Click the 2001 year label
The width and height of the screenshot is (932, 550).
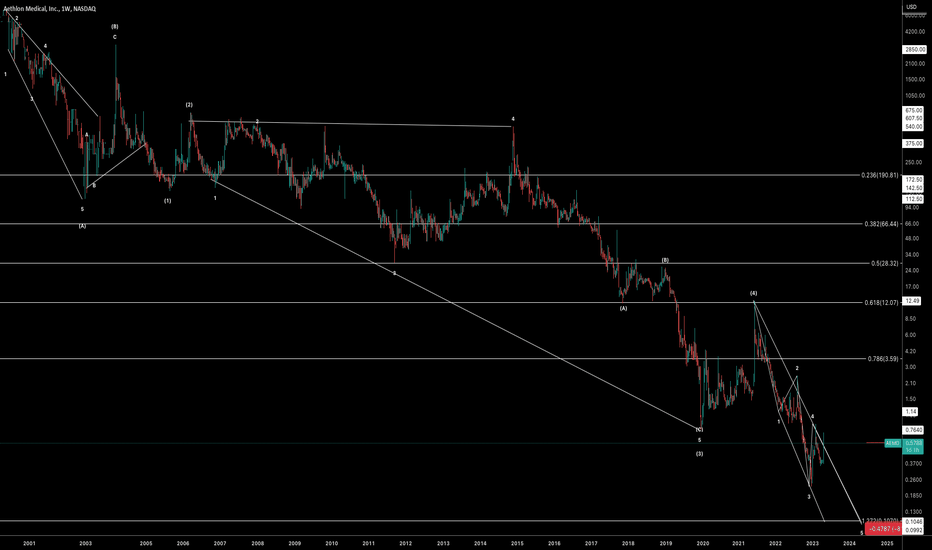pyautogui.click(x=29, y=543)
